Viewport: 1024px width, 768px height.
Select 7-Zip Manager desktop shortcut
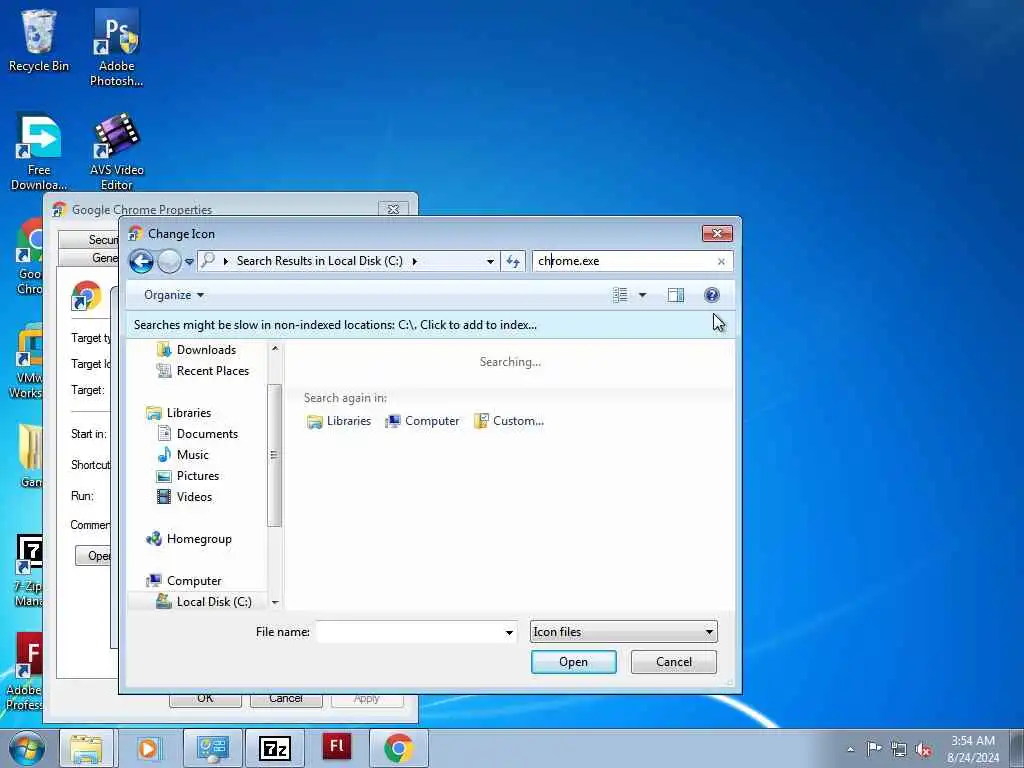(x=29, y=570)
